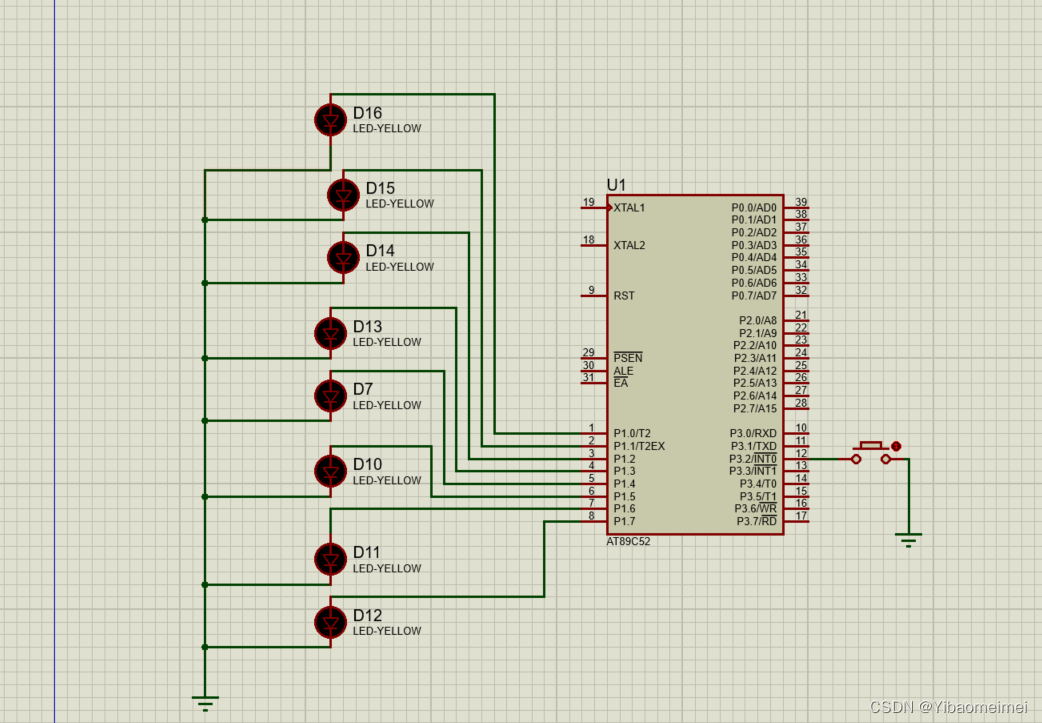Click the push button switch on P3.2
Viewport: 1042px width, 723px height.
coord(871,453)
